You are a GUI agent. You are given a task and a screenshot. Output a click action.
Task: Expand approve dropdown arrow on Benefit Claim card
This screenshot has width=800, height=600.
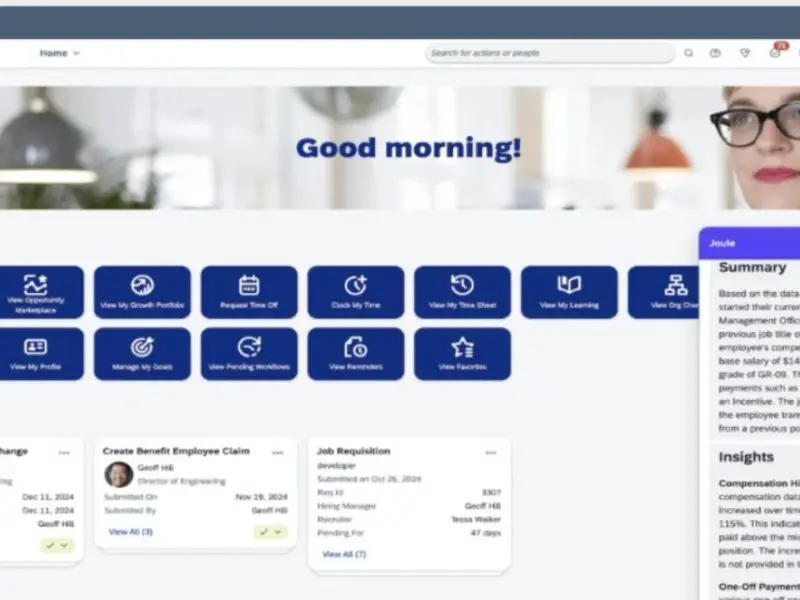click(279, 532)
